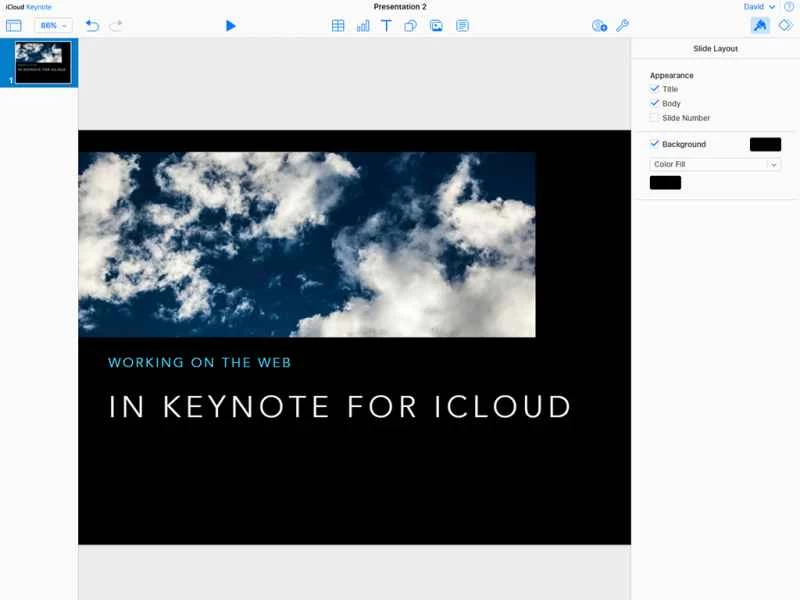Open the 86% zoom level dropdown
This screenshot has height=600, width=800.
[x=52, y=25]
